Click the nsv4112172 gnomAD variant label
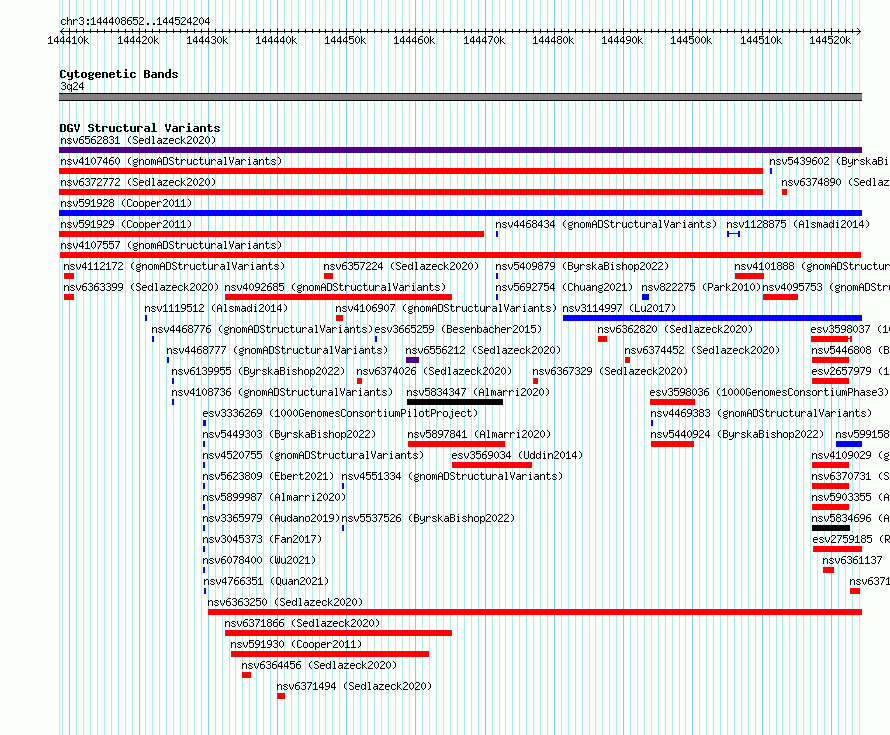The image size is (890, 735). (174, 266)
